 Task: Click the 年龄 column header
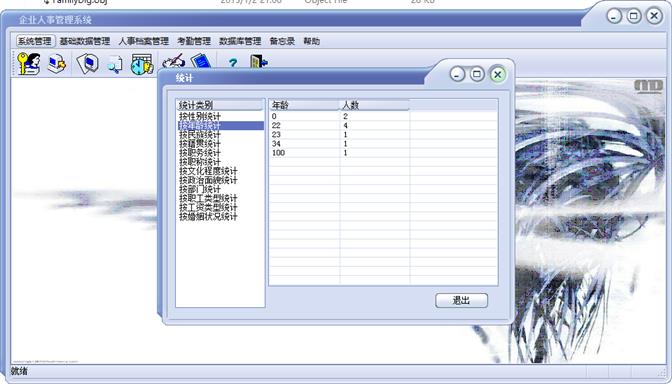(304, 105)
